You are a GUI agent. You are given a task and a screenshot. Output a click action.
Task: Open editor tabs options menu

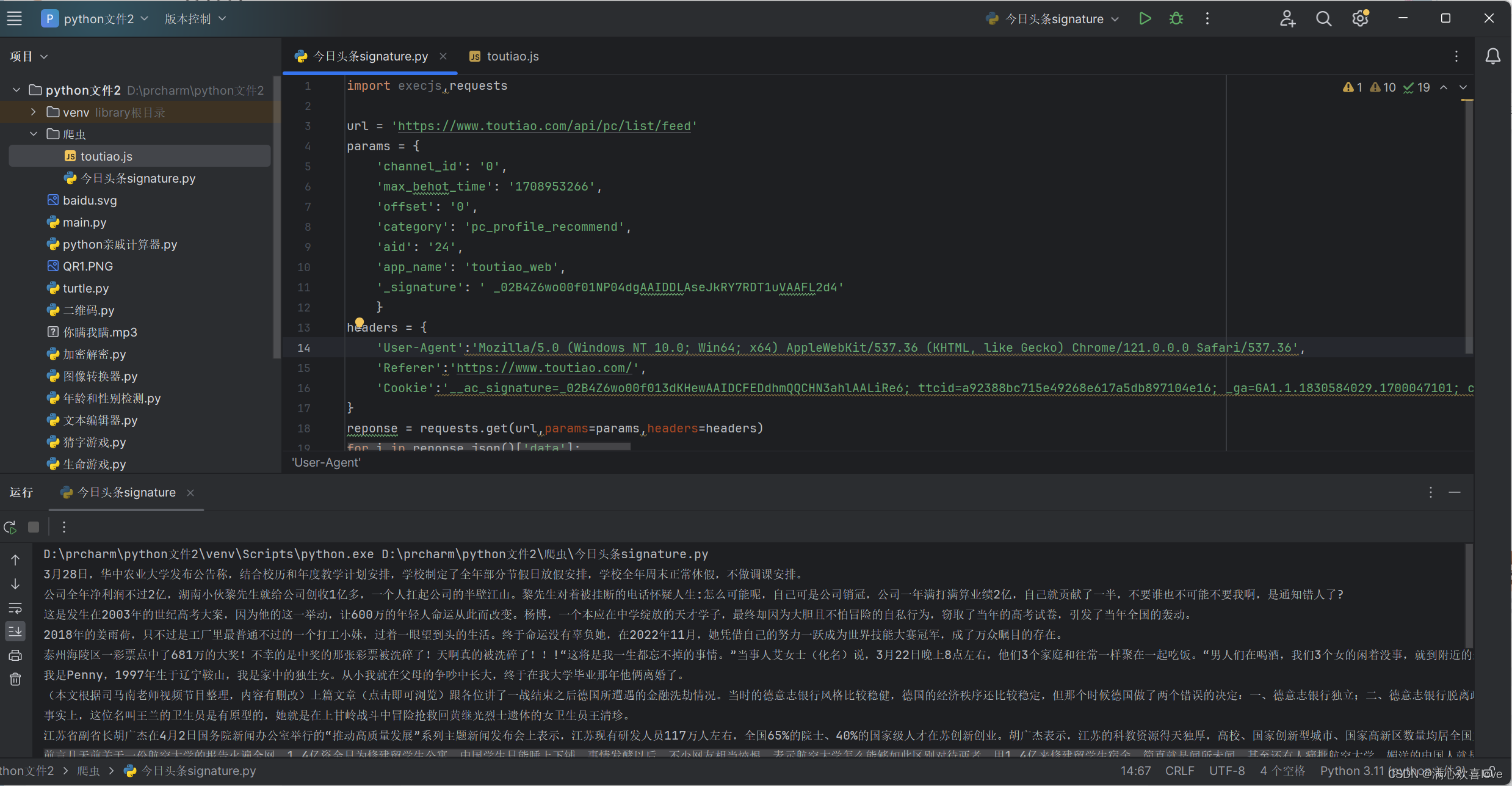[x=1456, y=56]
